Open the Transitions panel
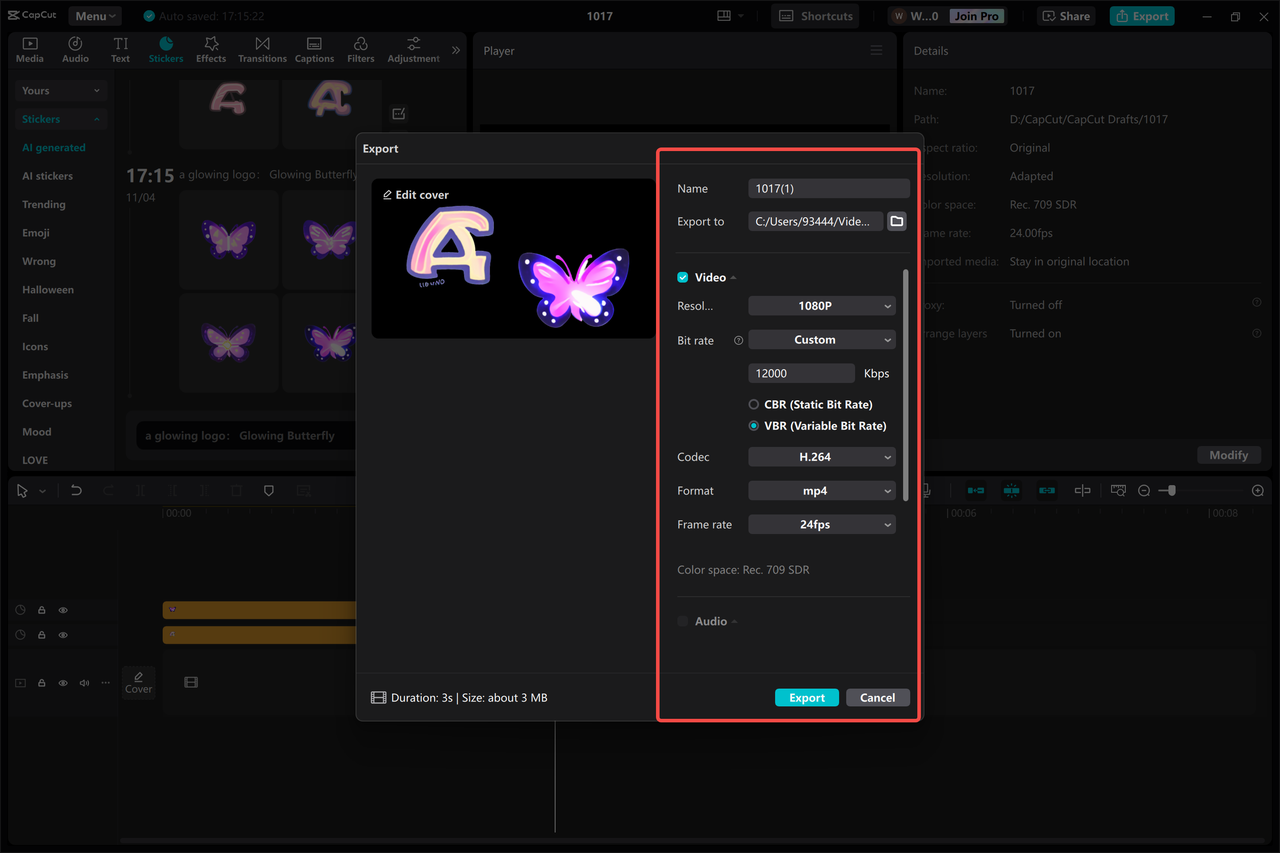Viewport: 1280px width, 853px height. click(262, 50)
